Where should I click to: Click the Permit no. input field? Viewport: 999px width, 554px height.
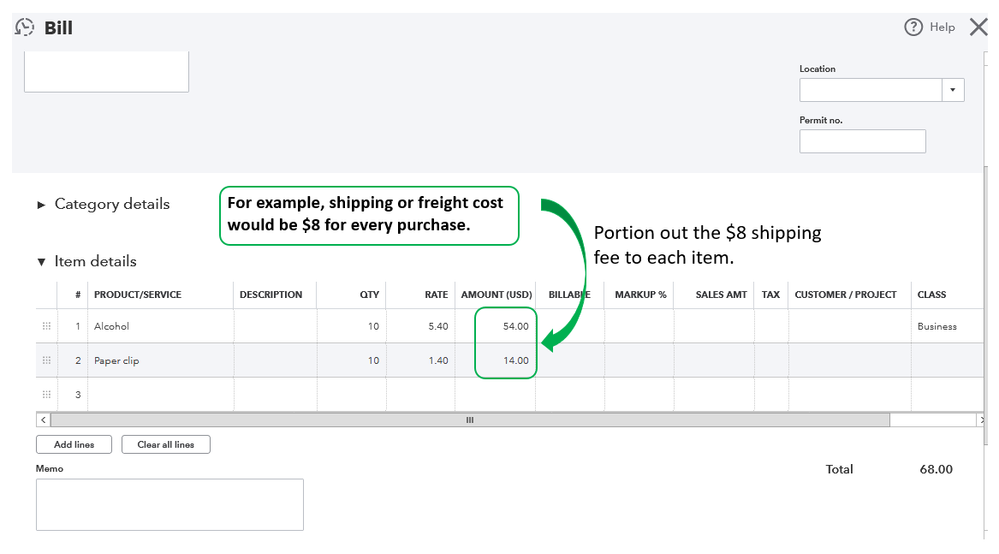pos(862,141)
